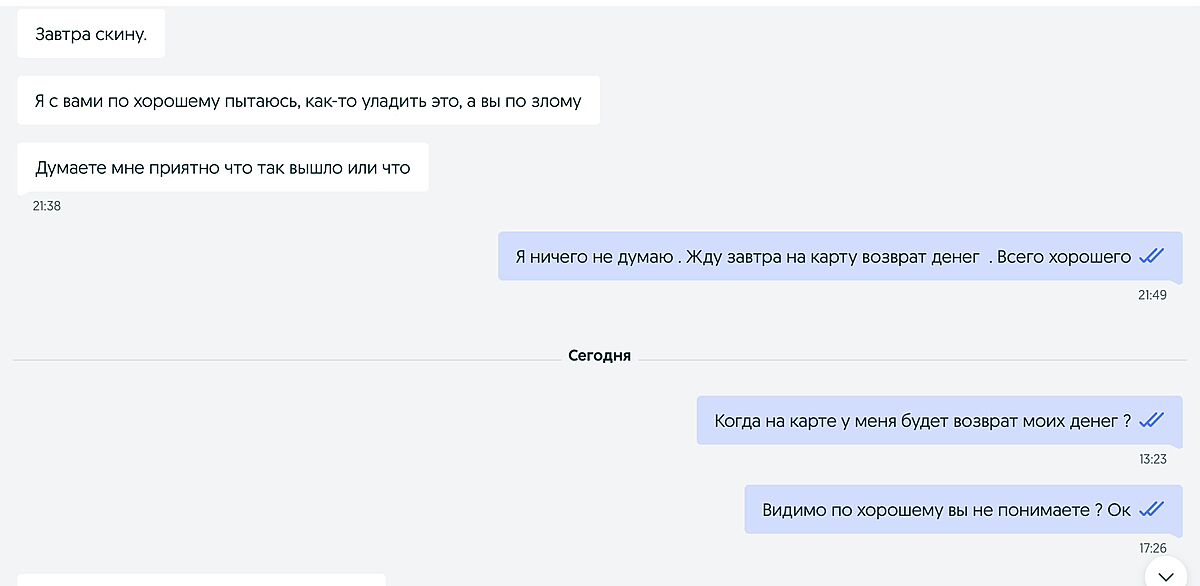The image size is (1200, 586).
Task: Click read receipt on "Видимо по хорошему" message
Action: [x=1152, y=510]
